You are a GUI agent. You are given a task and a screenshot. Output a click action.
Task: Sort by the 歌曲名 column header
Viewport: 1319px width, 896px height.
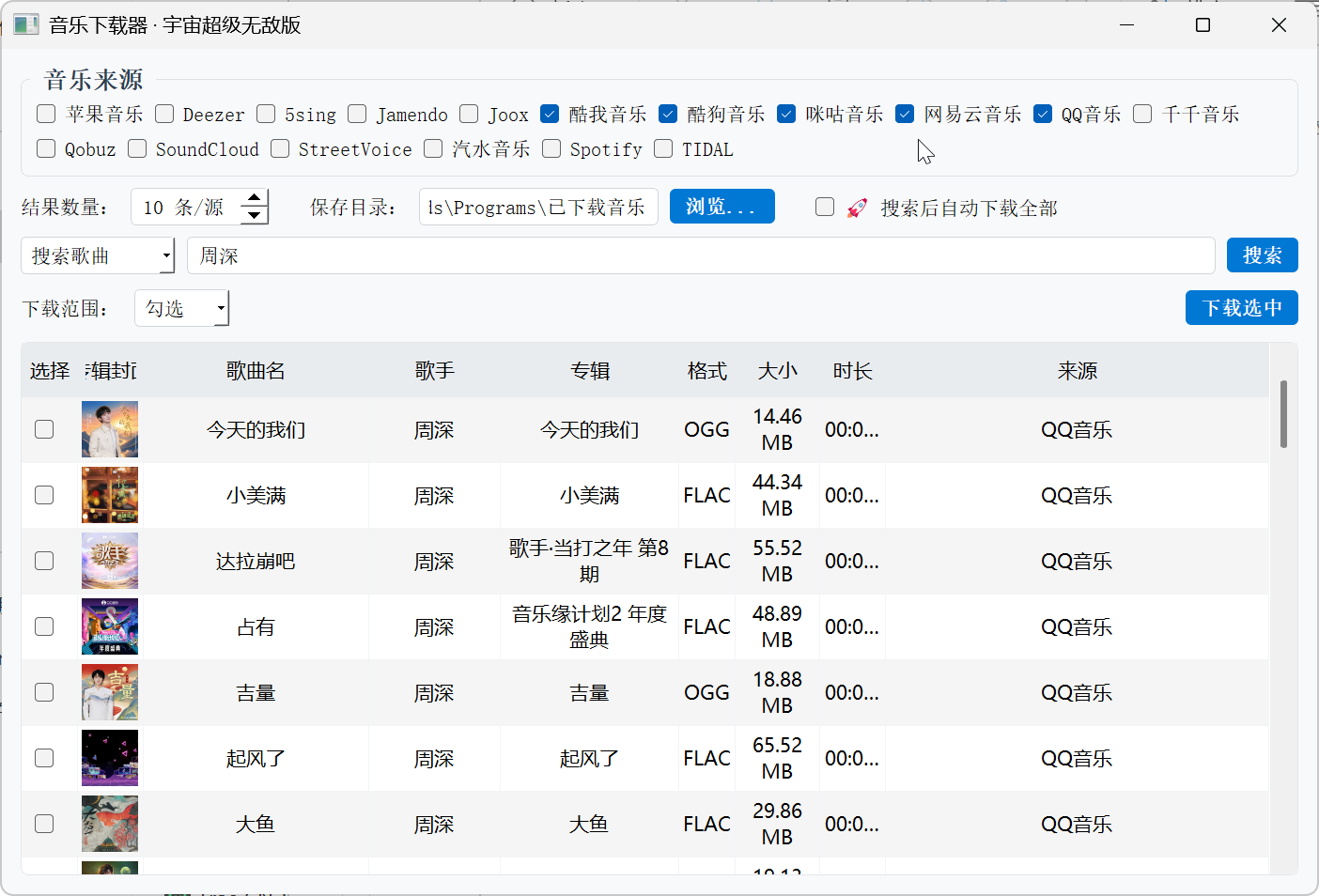point(256,371)
